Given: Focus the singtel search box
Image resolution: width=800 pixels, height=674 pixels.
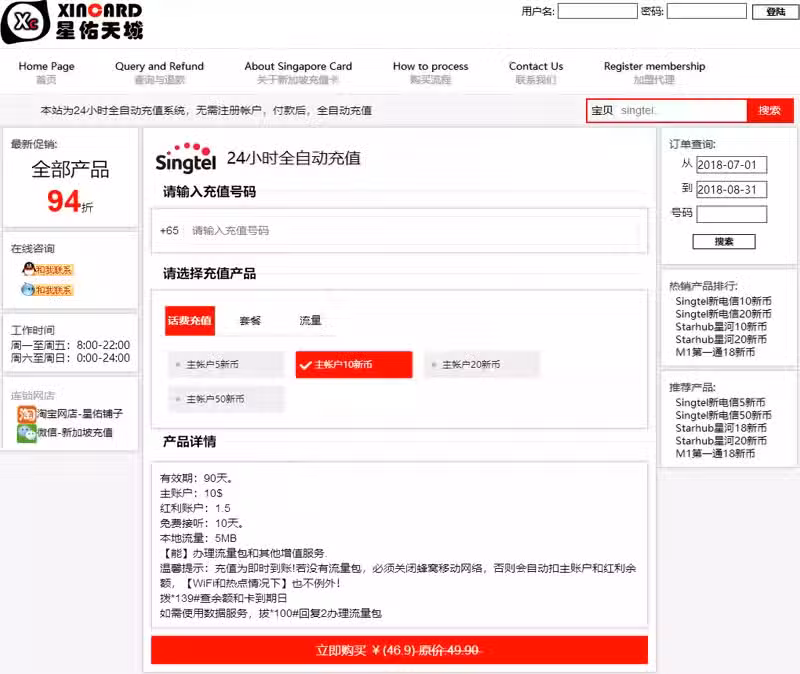Looking at the screenshot, I should coord(682,110).
